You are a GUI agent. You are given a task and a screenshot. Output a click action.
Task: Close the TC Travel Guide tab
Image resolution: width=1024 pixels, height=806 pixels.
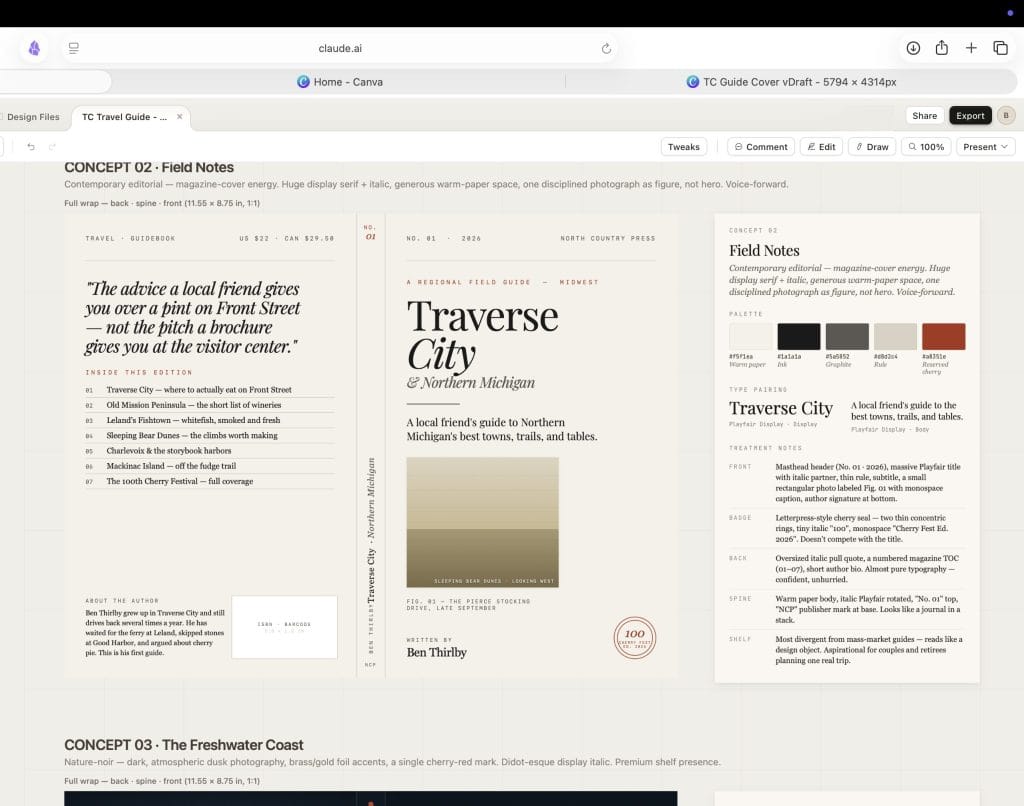point(180,117)
